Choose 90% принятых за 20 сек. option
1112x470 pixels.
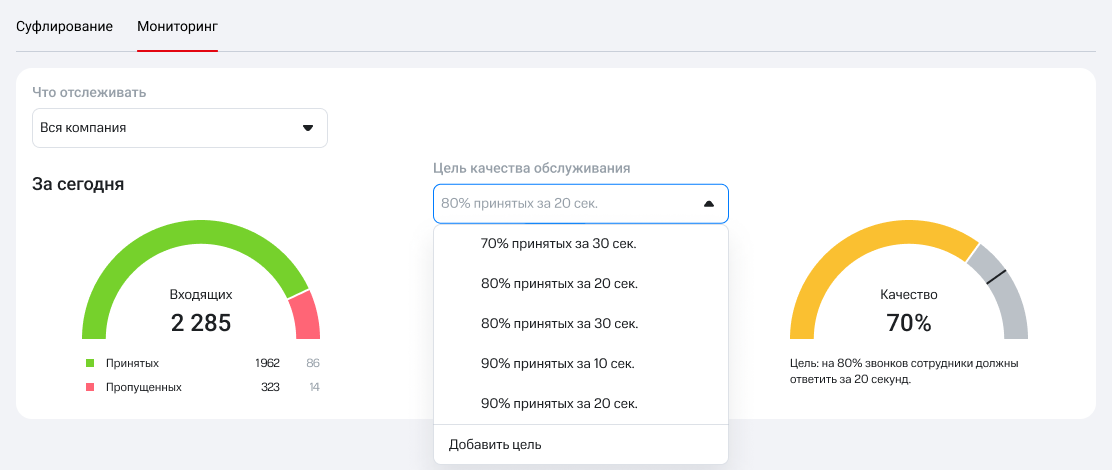point(559,403)
